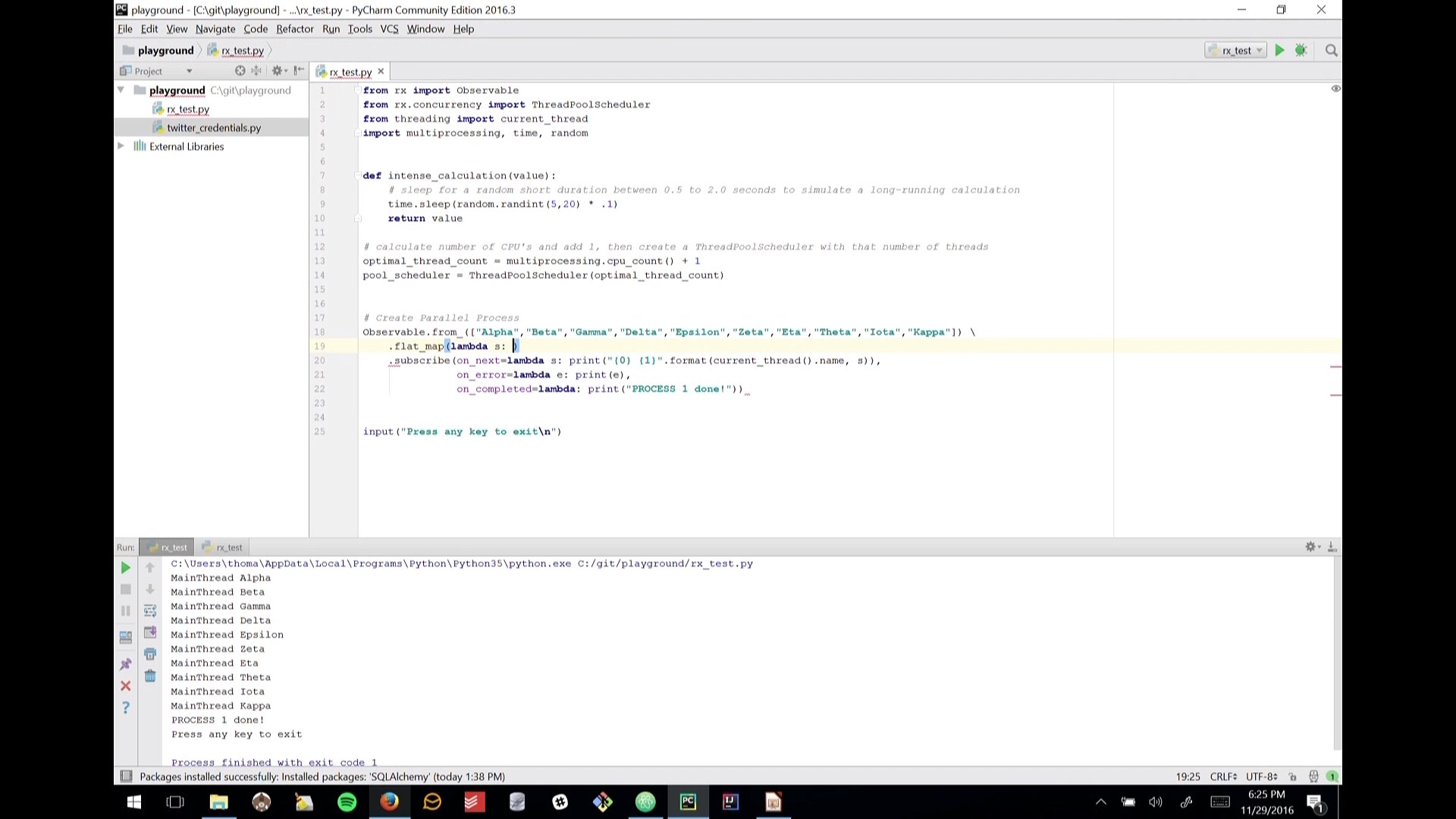Click the 'Packages installed successfully' status message
Viewport: 1456px width, 819px height.
(x=322, y=777)
